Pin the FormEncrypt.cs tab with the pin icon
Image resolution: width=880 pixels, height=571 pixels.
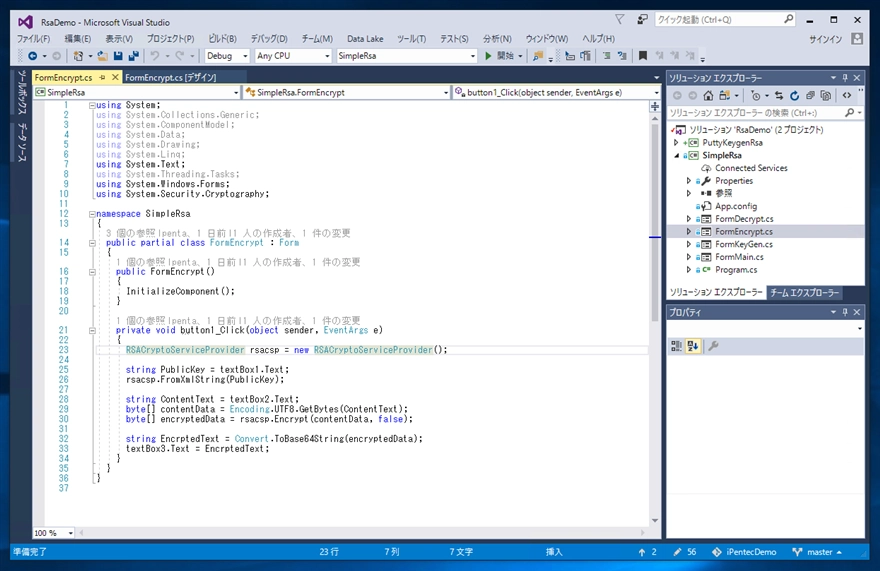(102, 77)
